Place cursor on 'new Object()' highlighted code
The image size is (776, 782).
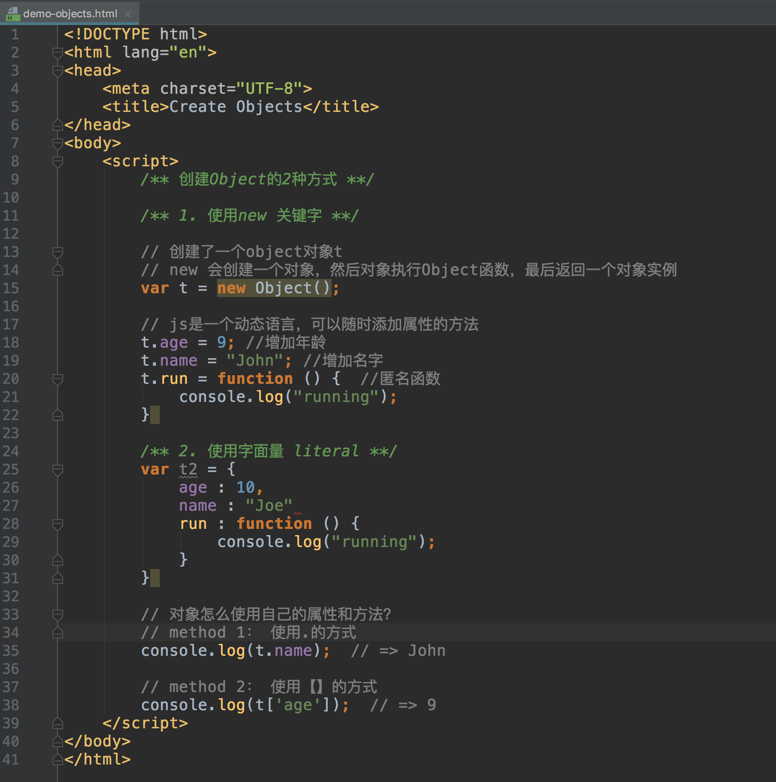[x=274, y=288]
